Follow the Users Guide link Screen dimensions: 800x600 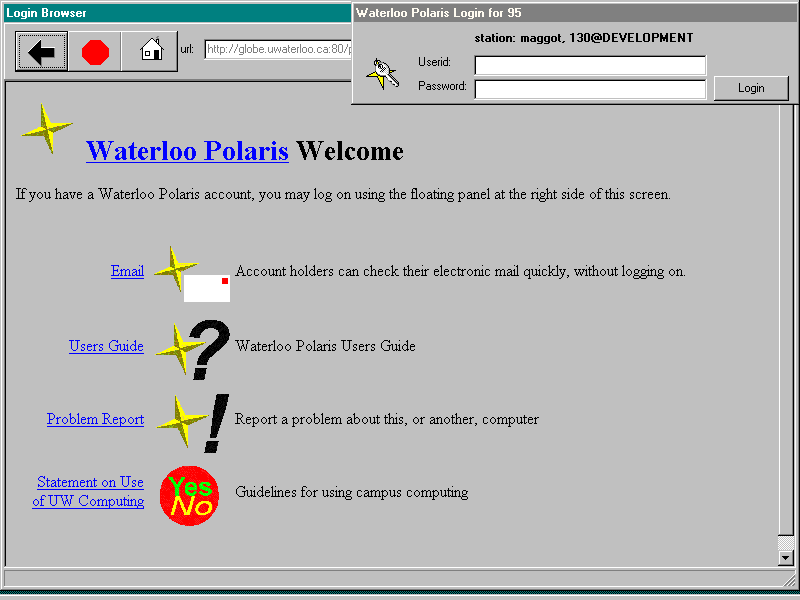tap(106, 346)
